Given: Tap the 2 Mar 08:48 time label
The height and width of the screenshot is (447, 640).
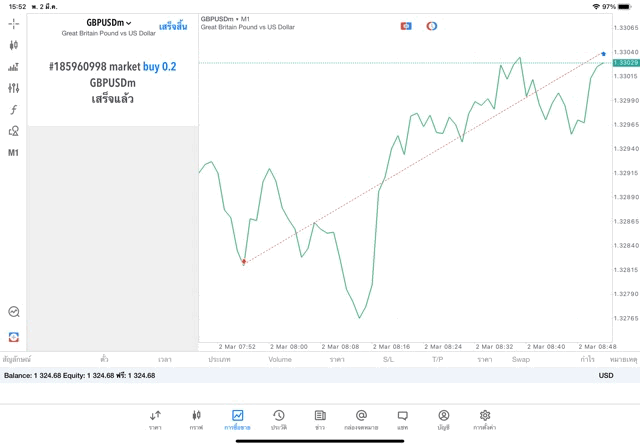Looking at the screenshot, I should [597, 347].
